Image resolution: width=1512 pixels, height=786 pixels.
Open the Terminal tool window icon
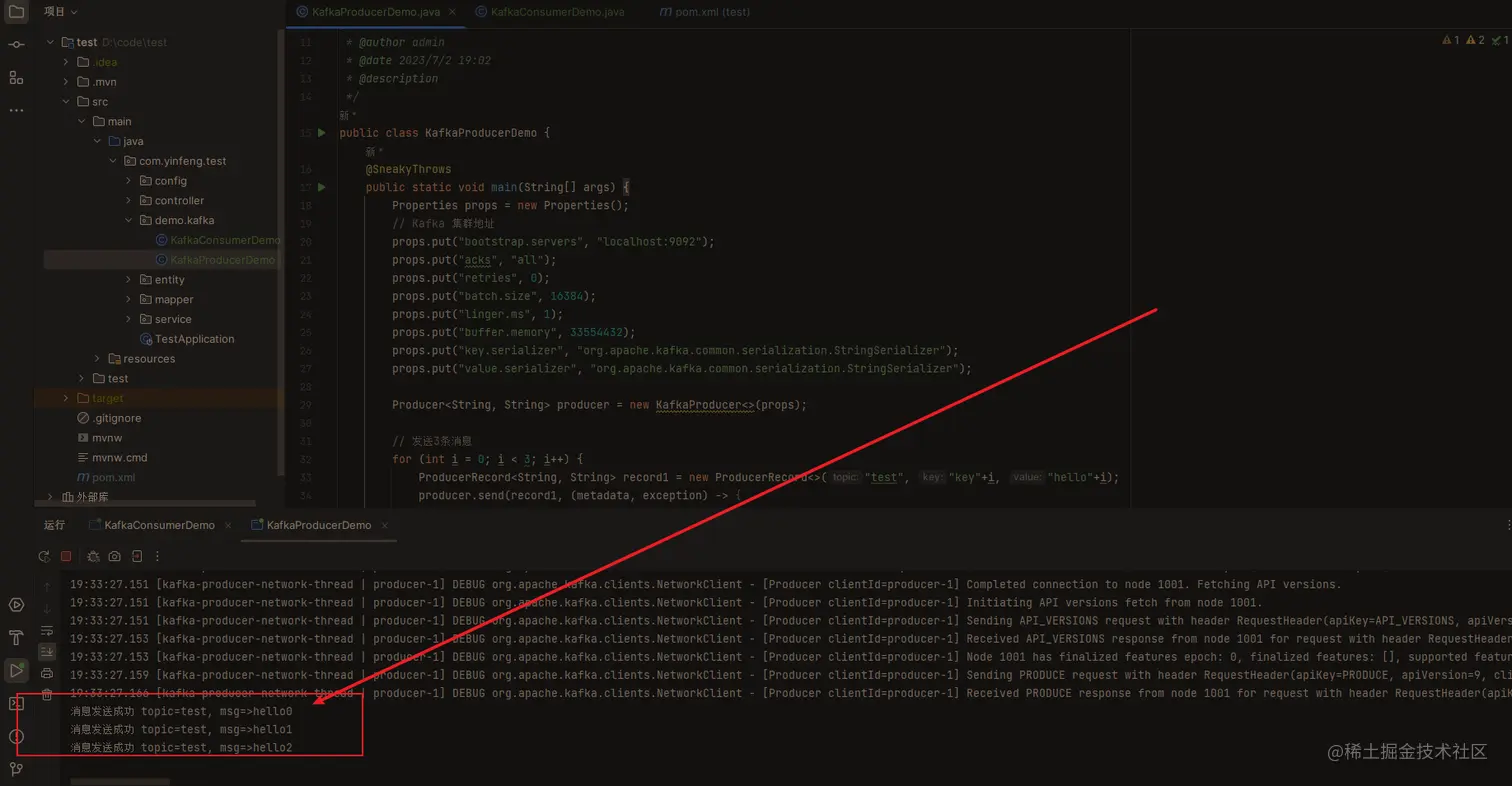(16, 704)
